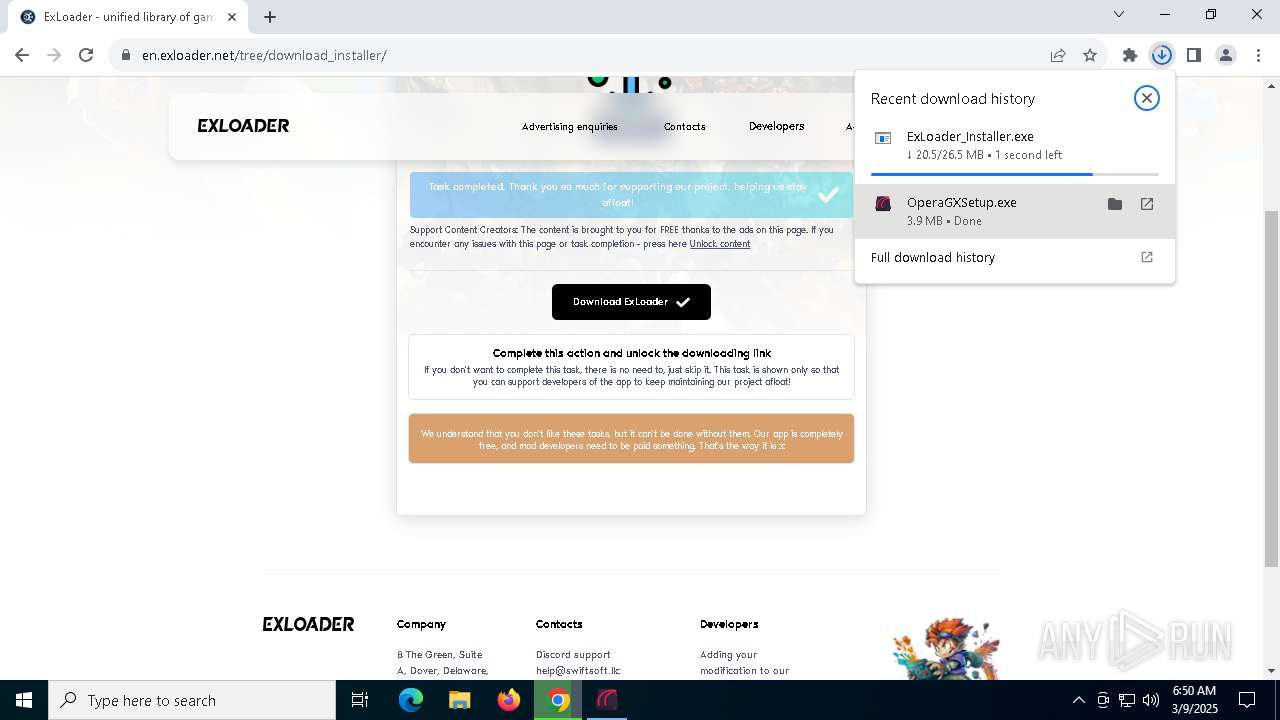Share this page icon in address bar
The height and width of the screenshot is (720, 1280).
[x=1058, y=55]
